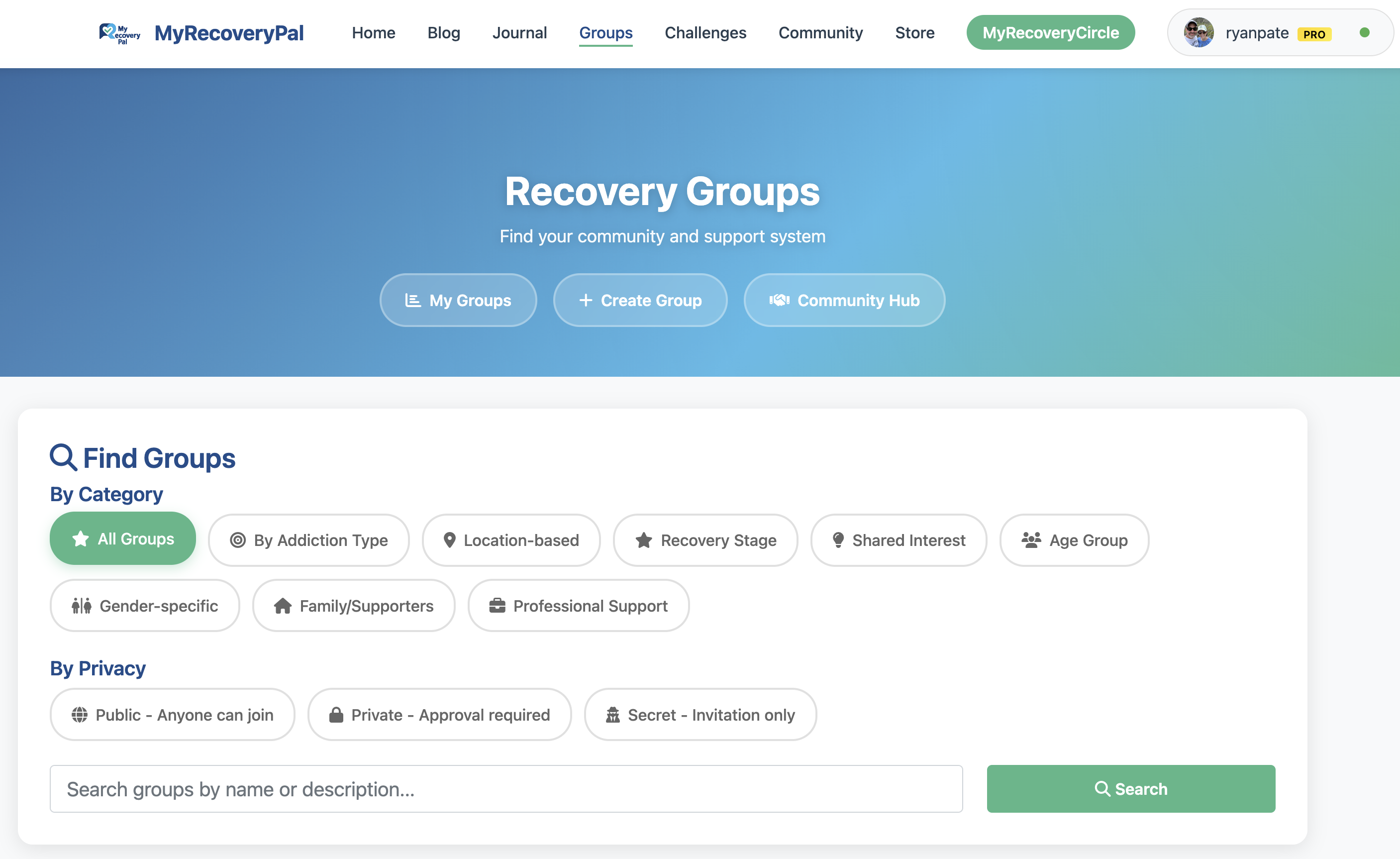Viewport: 1400px width, 859px height.
Task: Click the MyRecoveryCircle button
Action: click(x=1050, y=32)
